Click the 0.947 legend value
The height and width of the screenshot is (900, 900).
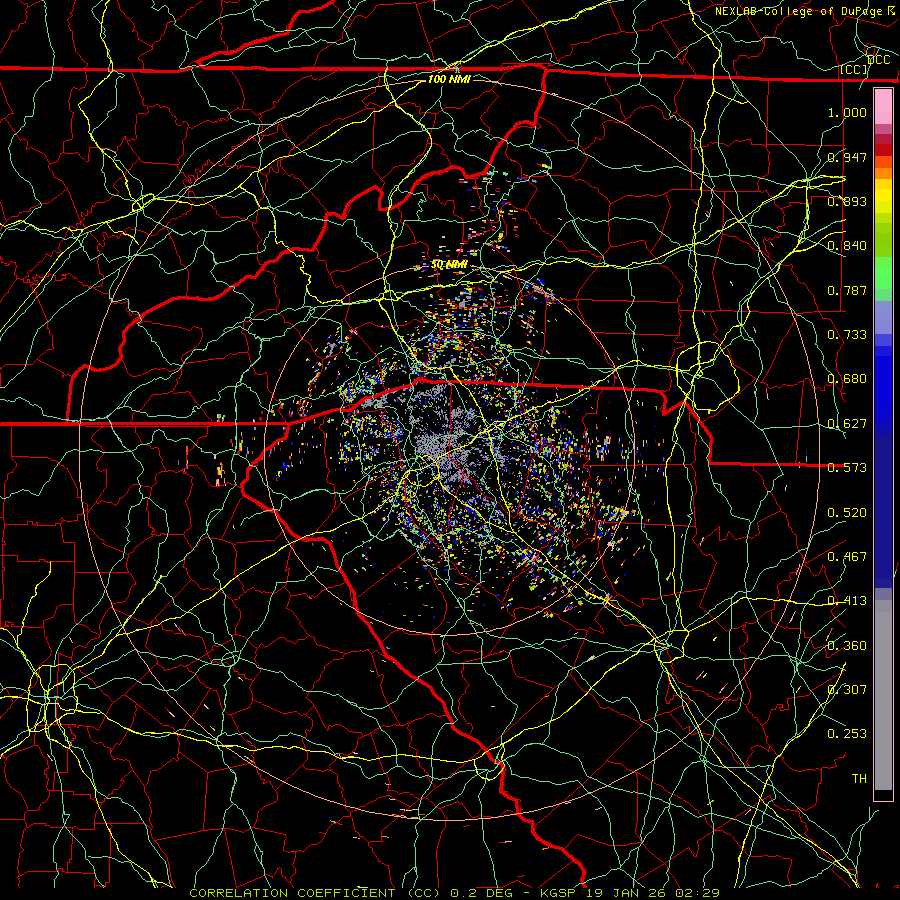[x=847, y=157]
